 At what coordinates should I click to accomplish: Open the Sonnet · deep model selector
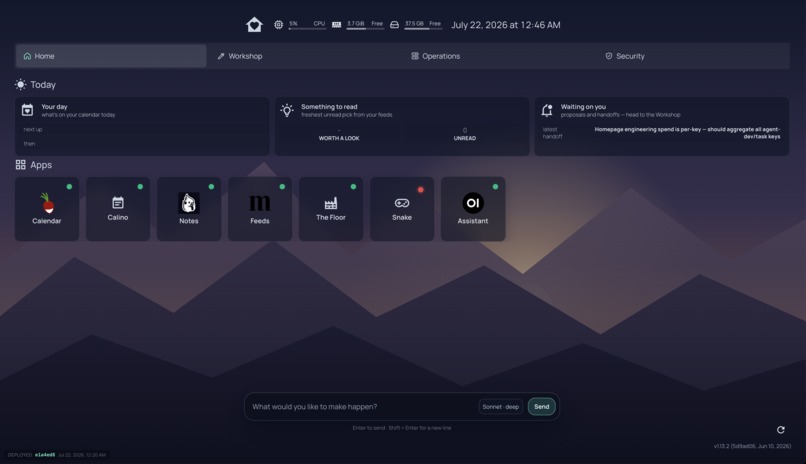click(x=500, y=406)
